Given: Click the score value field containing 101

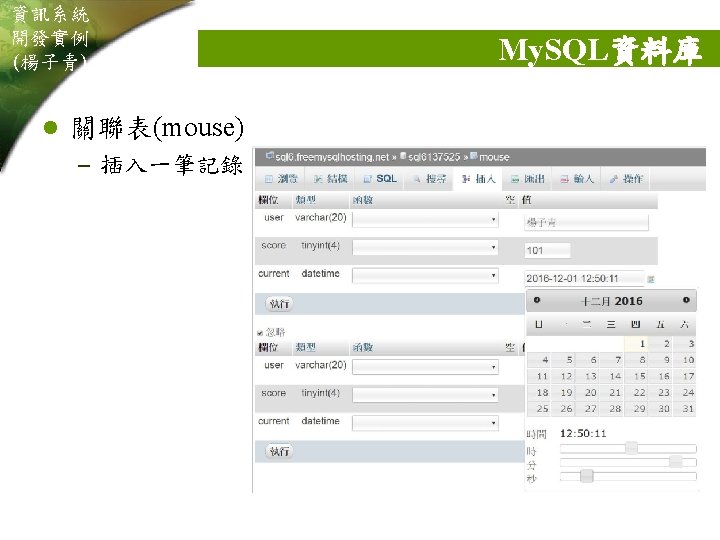Looking at the screenshot, I should tap(547, 251).
